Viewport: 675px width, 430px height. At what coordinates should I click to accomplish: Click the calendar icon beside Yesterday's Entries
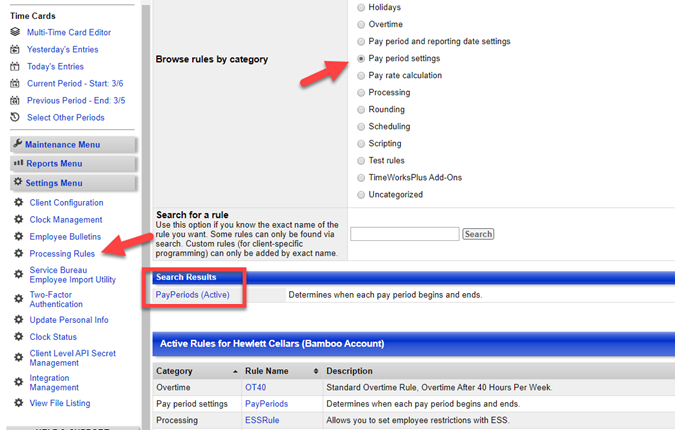click(15, 49)
